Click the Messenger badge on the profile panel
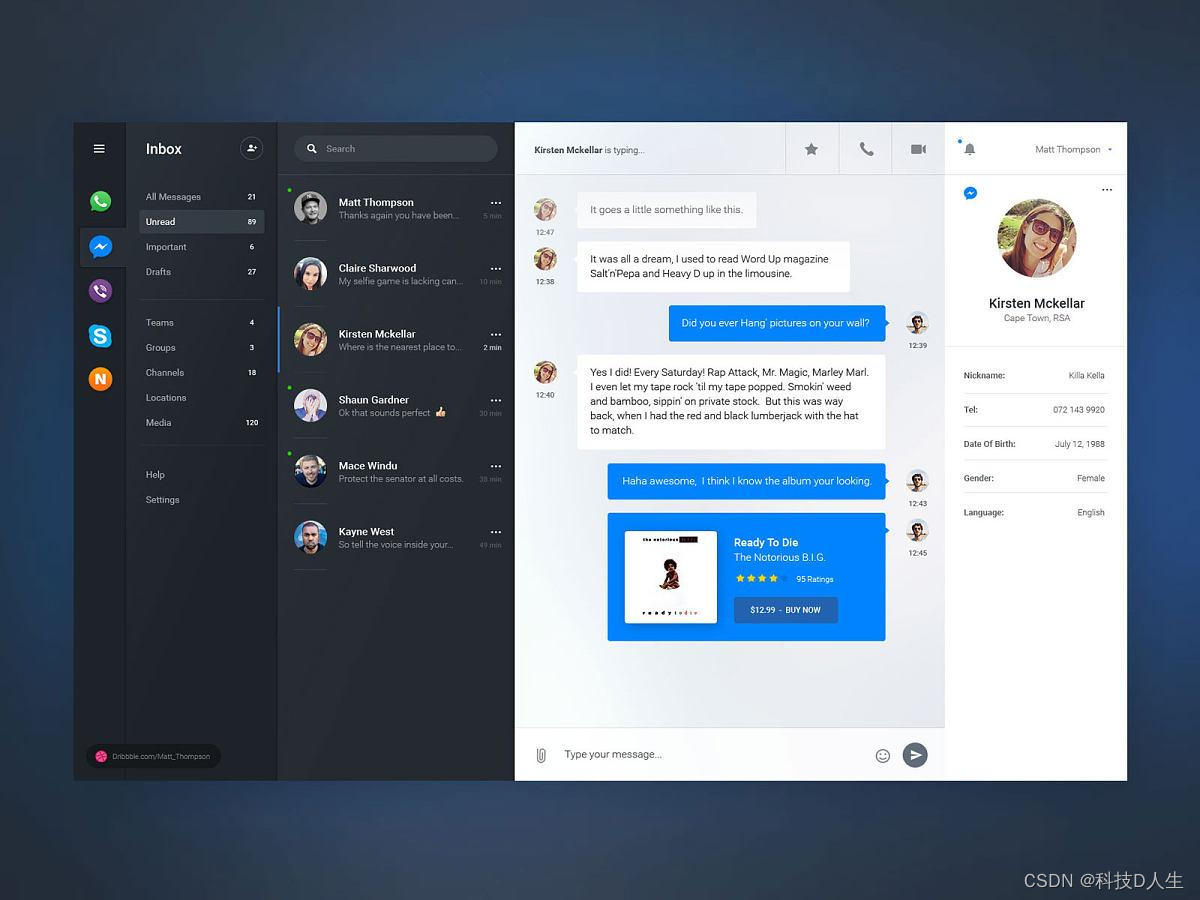Image resolution: width=1200 pixels, height=900 pixels. [970, 193]
